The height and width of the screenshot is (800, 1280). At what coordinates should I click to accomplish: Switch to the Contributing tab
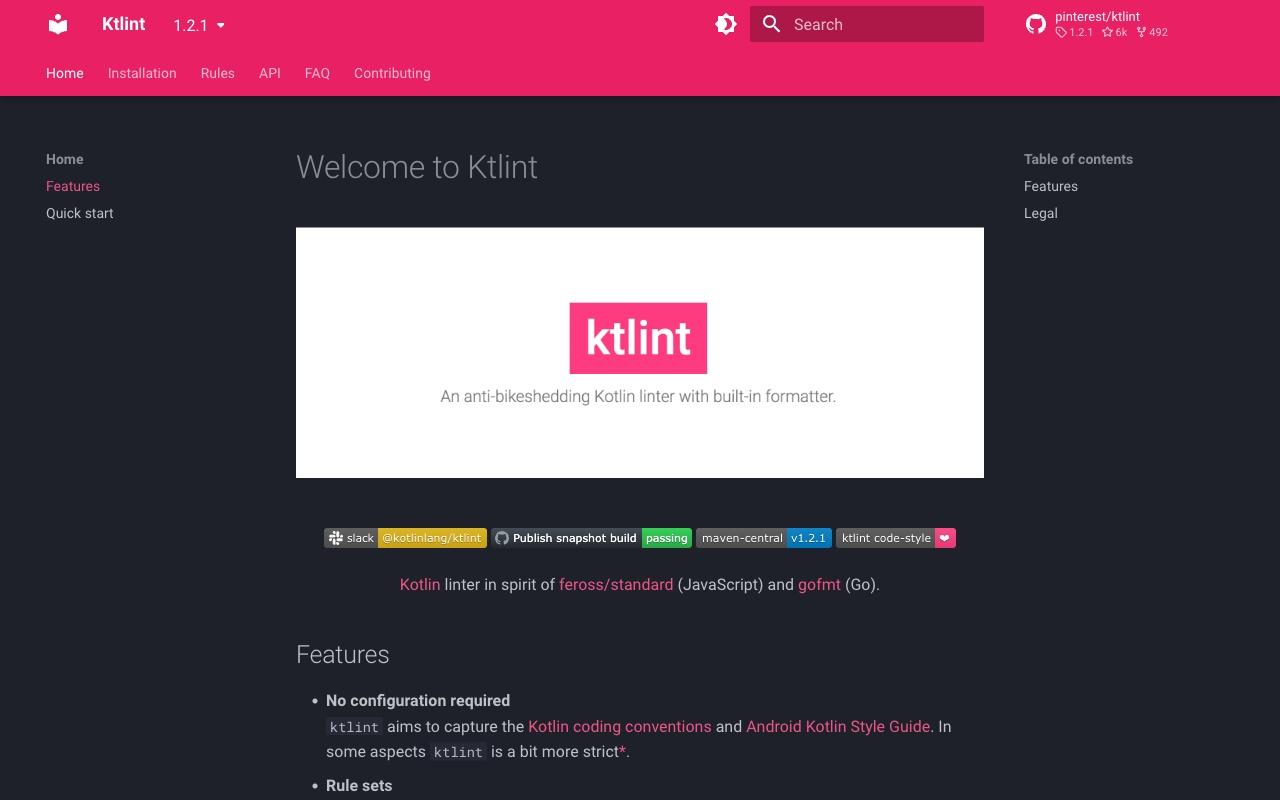[392, 73]
